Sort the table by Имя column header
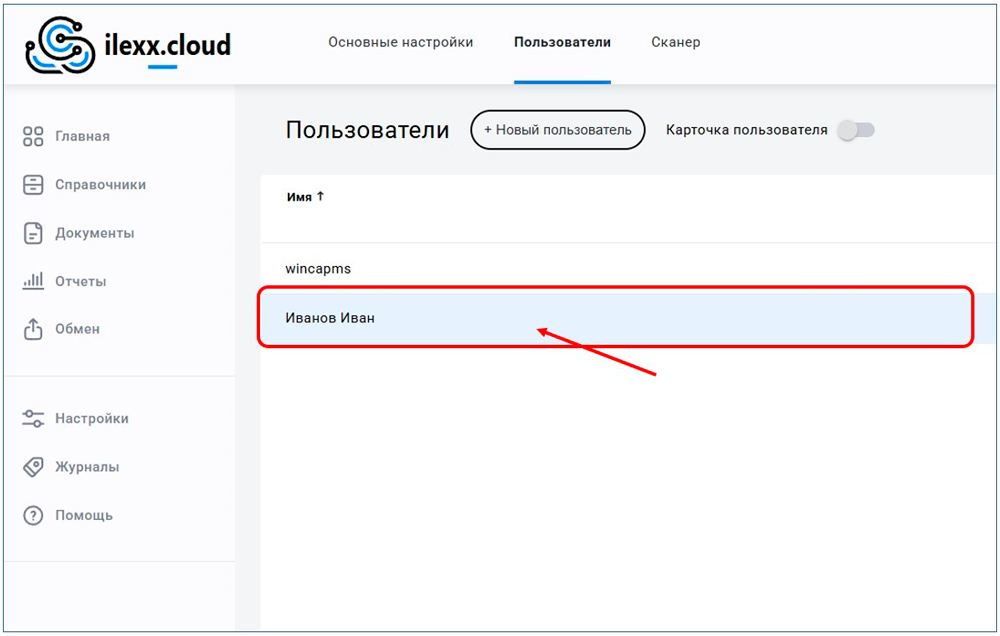 (299, 197)
